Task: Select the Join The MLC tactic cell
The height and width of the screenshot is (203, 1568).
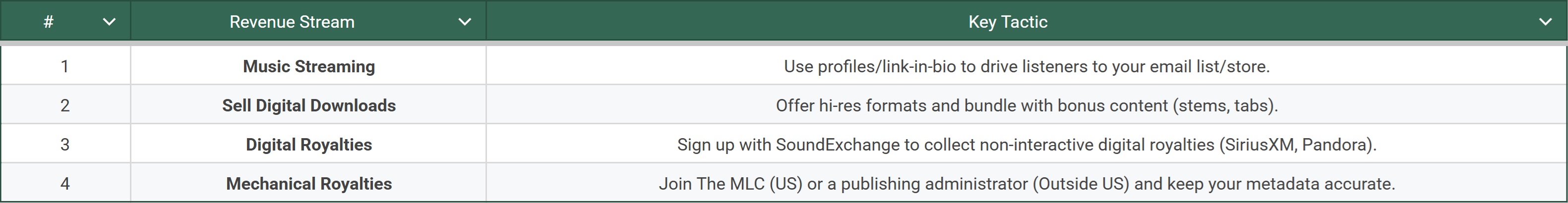Action: (1026, 184)
